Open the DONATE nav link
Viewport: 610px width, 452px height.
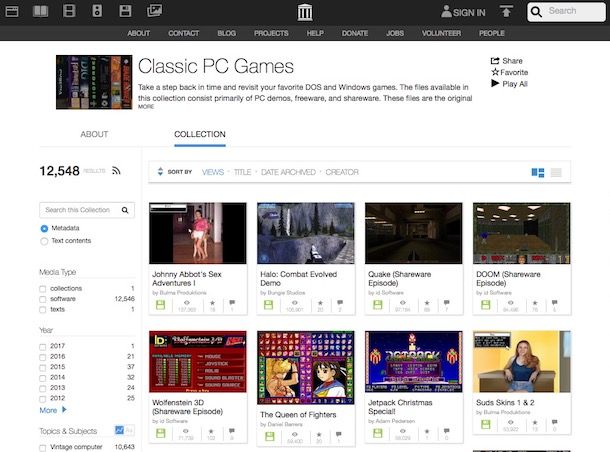(x=355, y=33)
